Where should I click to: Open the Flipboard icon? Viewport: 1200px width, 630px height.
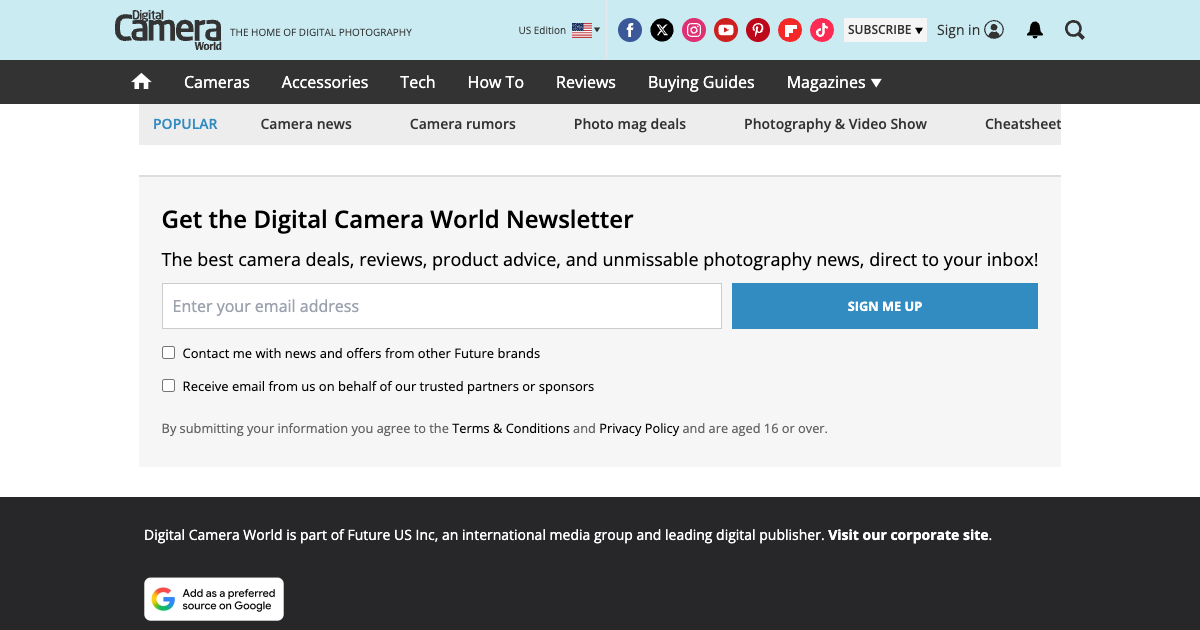pyautogui.click(x=790, y=30)
